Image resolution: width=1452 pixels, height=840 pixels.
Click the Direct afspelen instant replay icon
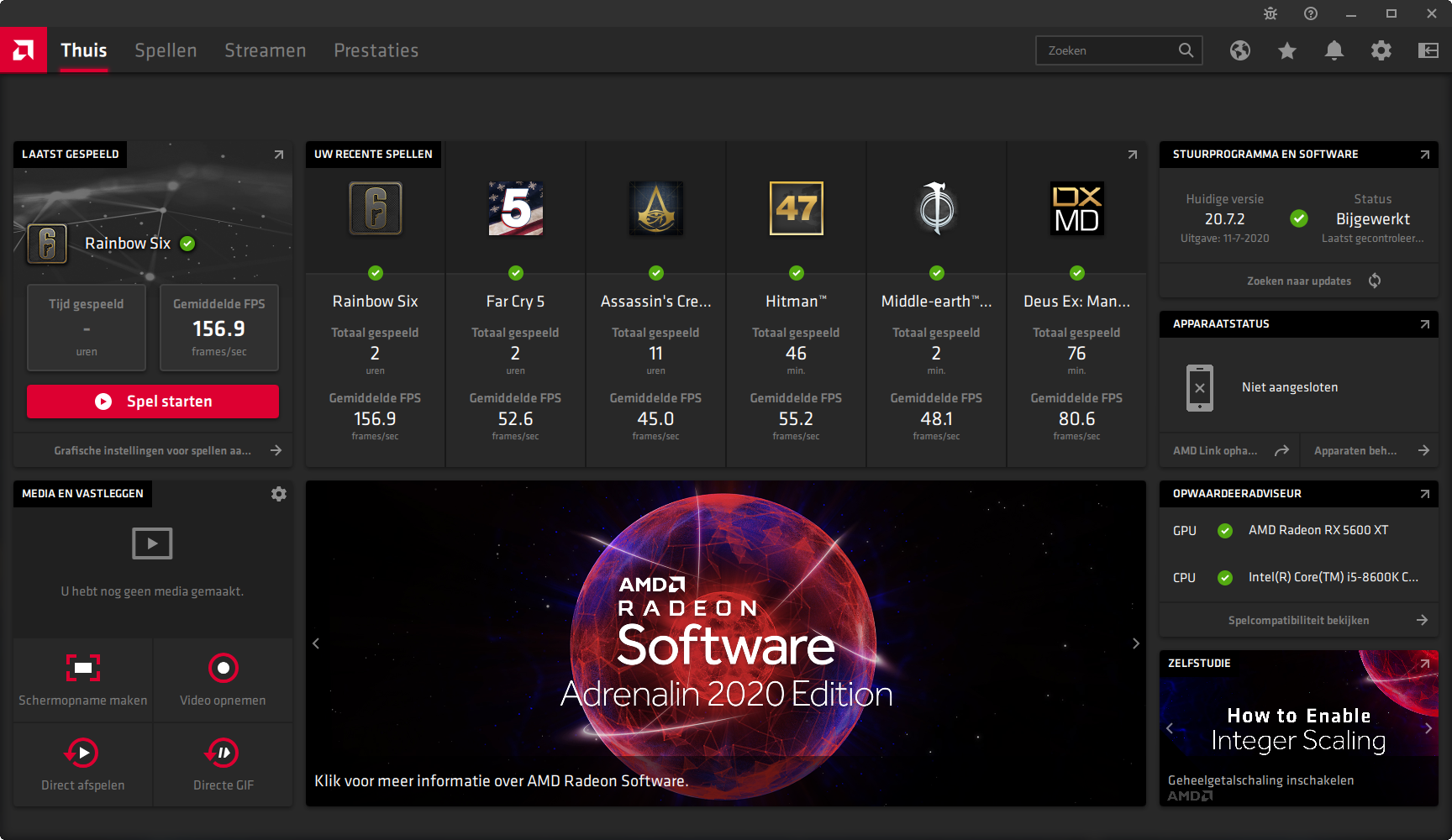[82, 753]
